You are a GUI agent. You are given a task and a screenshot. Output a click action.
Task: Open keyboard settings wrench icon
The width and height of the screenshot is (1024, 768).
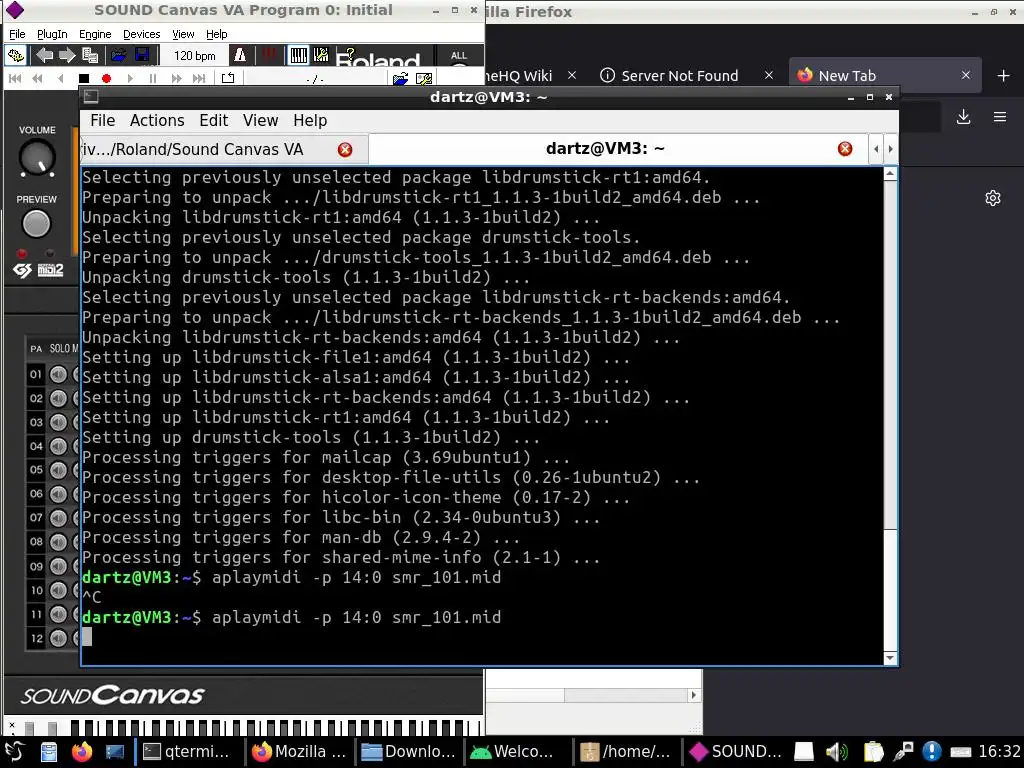[321, 56]
